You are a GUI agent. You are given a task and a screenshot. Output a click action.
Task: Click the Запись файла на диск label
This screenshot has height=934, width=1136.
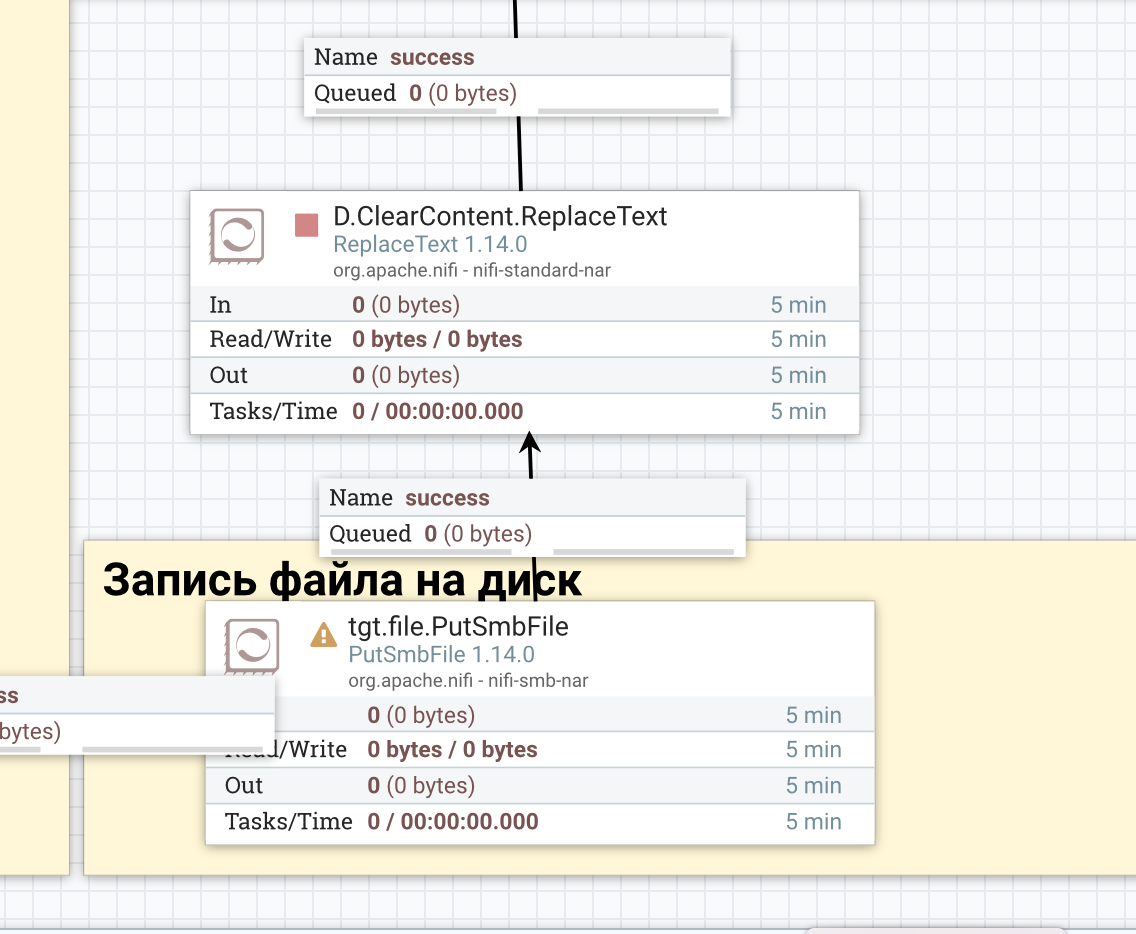click(342, 580)
